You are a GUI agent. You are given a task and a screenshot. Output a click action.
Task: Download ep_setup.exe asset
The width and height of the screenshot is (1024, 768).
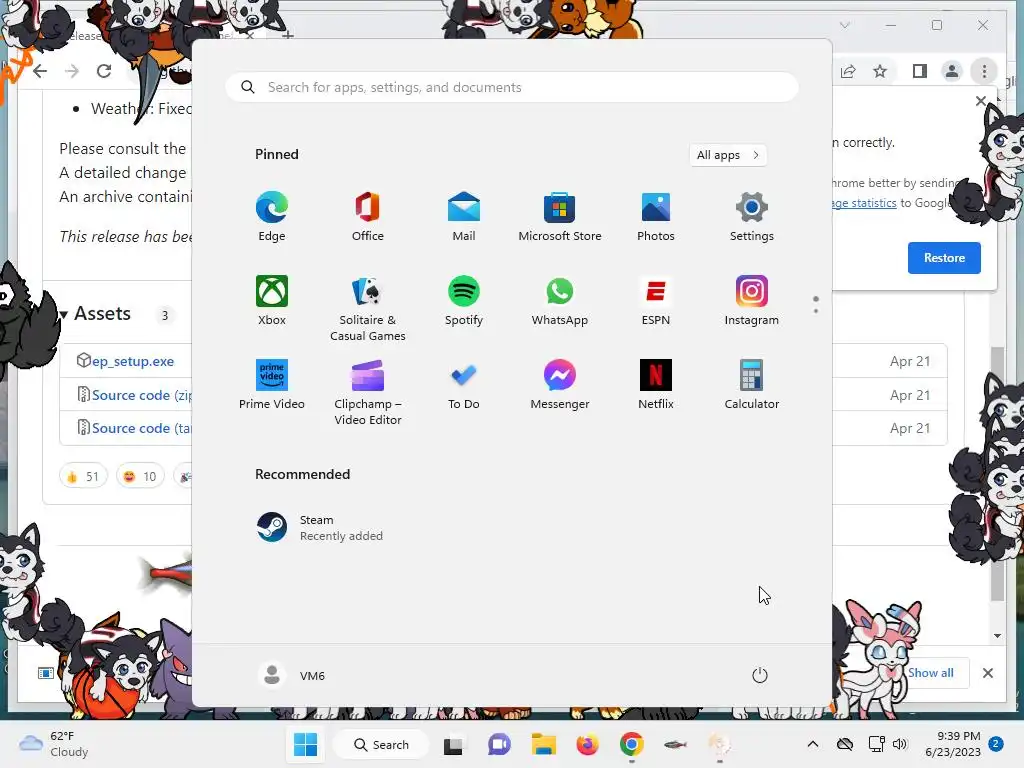tap(133, 361)
